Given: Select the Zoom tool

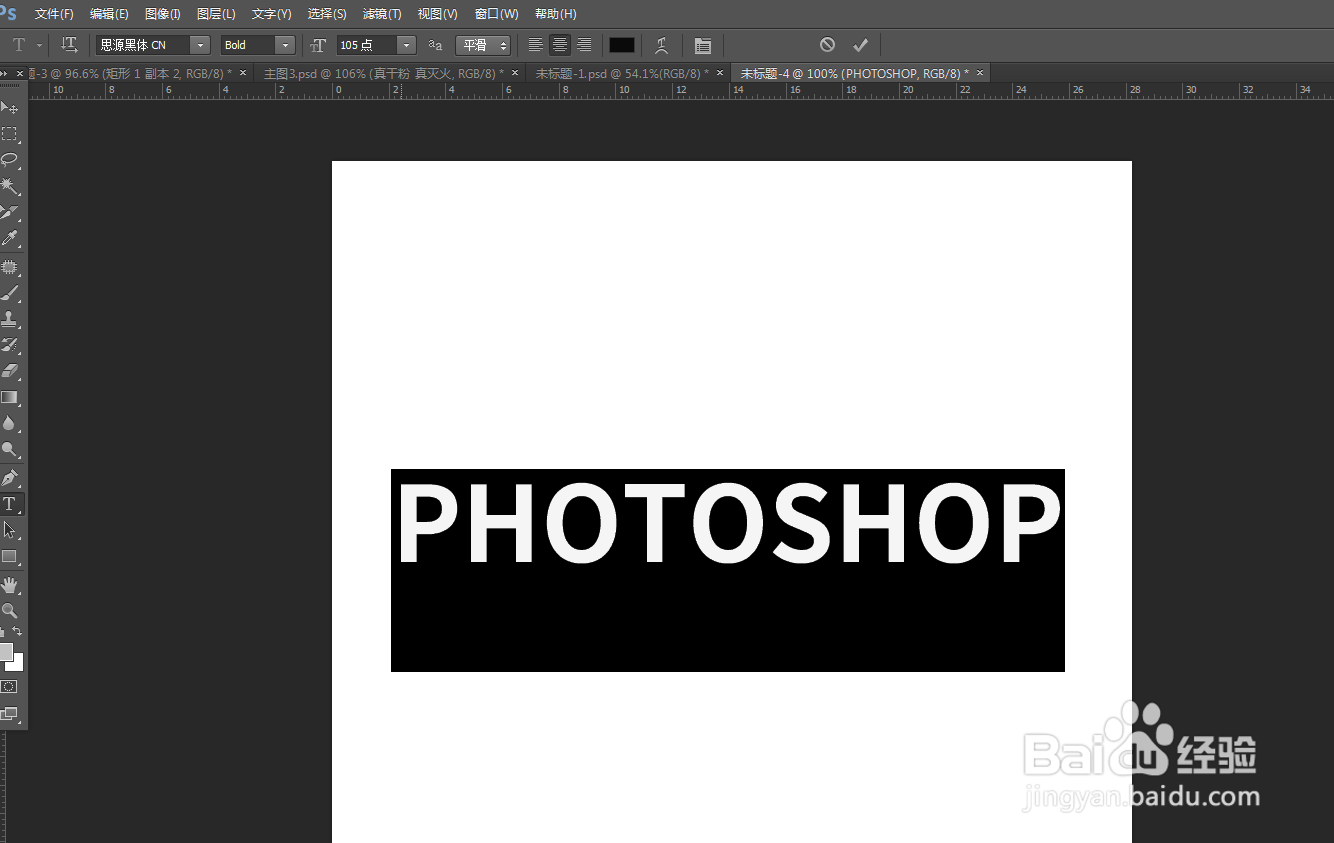Looking at the screenshot, I should 10,610.
